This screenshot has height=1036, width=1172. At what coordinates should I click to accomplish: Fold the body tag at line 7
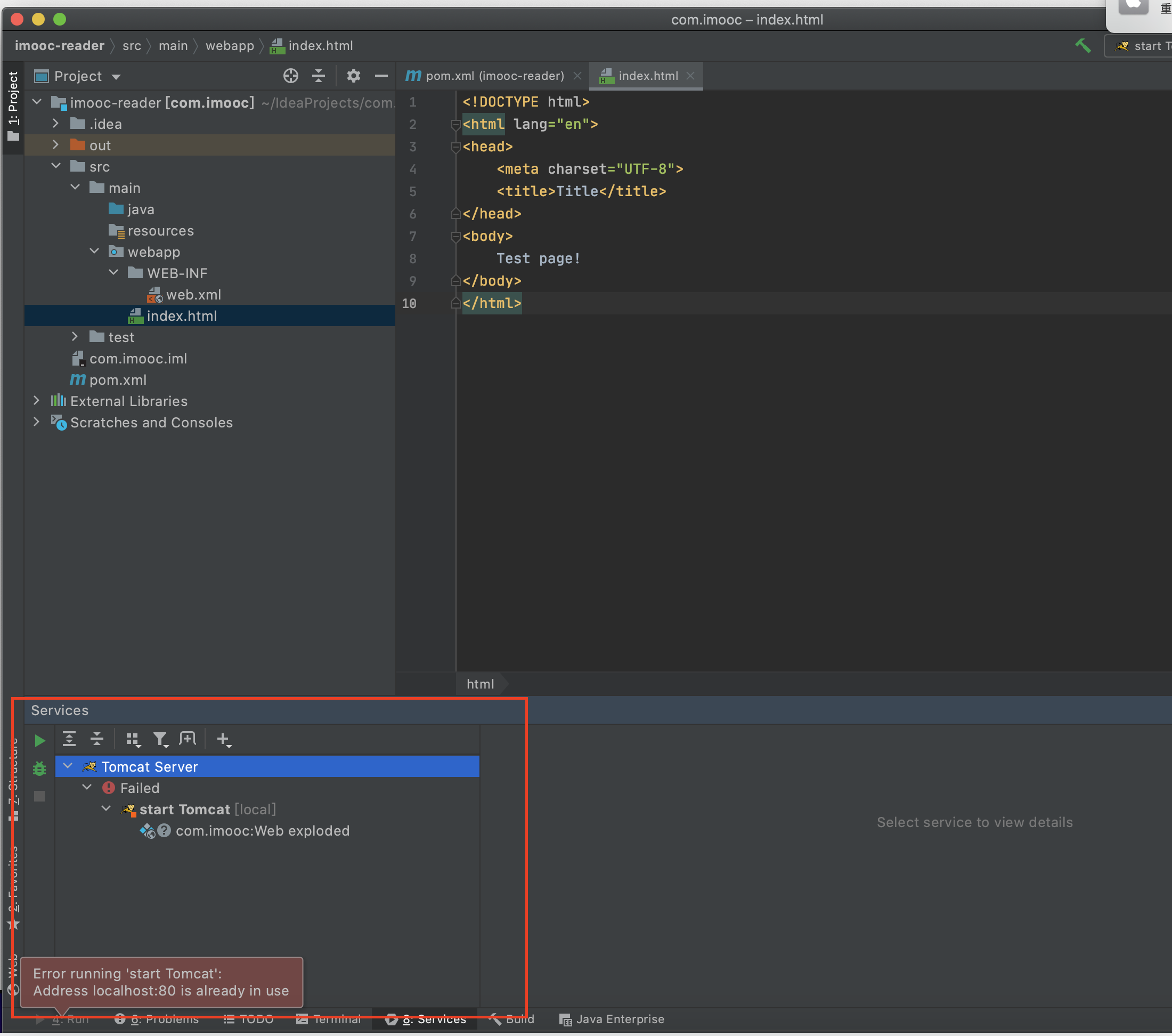pos(456,236)
